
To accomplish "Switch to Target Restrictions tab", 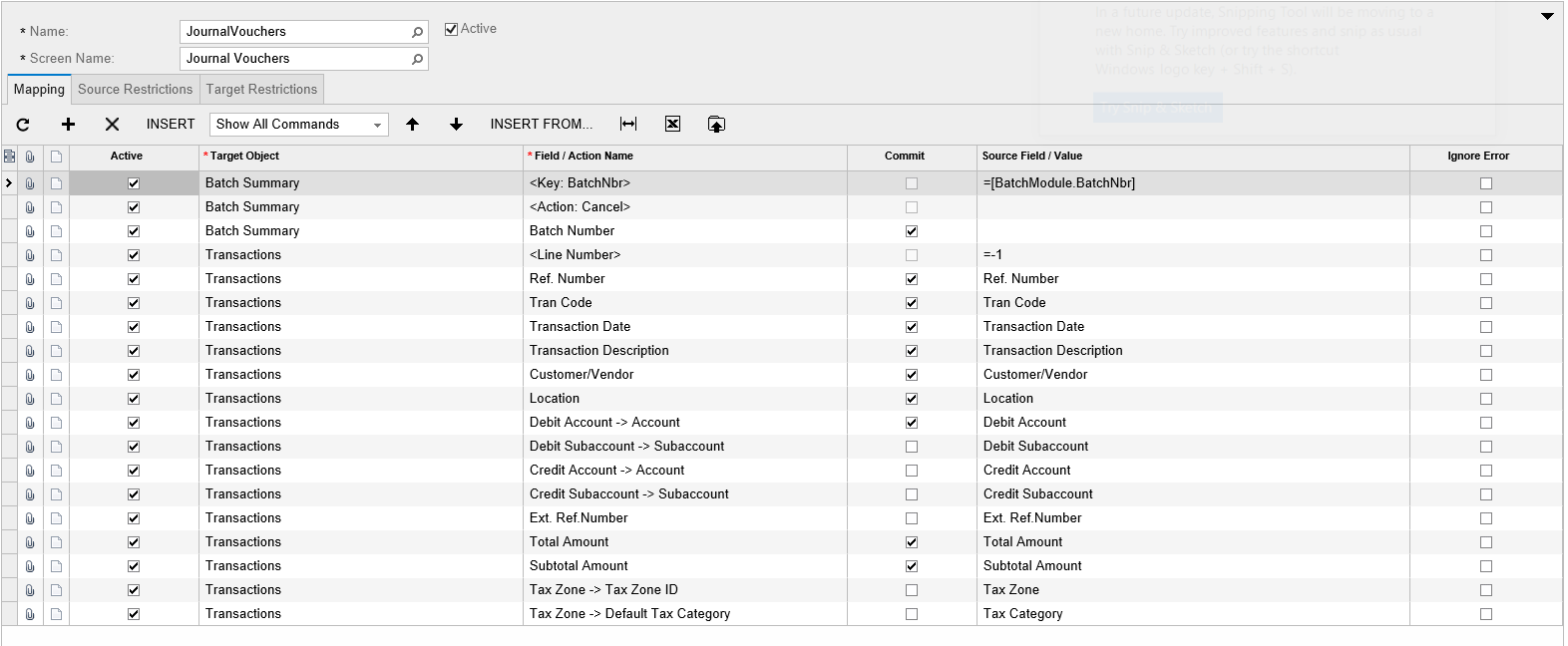I will [261, 90].
